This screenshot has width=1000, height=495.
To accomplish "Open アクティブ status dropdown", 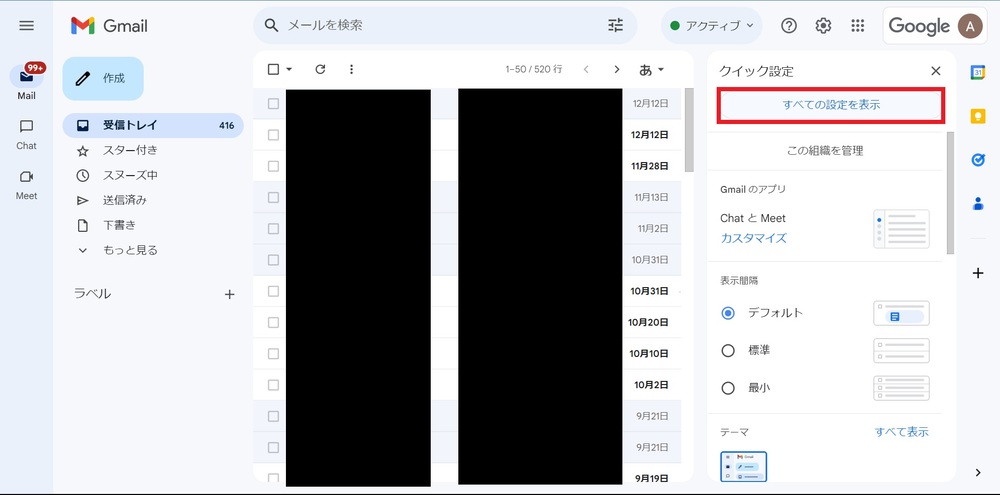I will click(x=712, y=26).
